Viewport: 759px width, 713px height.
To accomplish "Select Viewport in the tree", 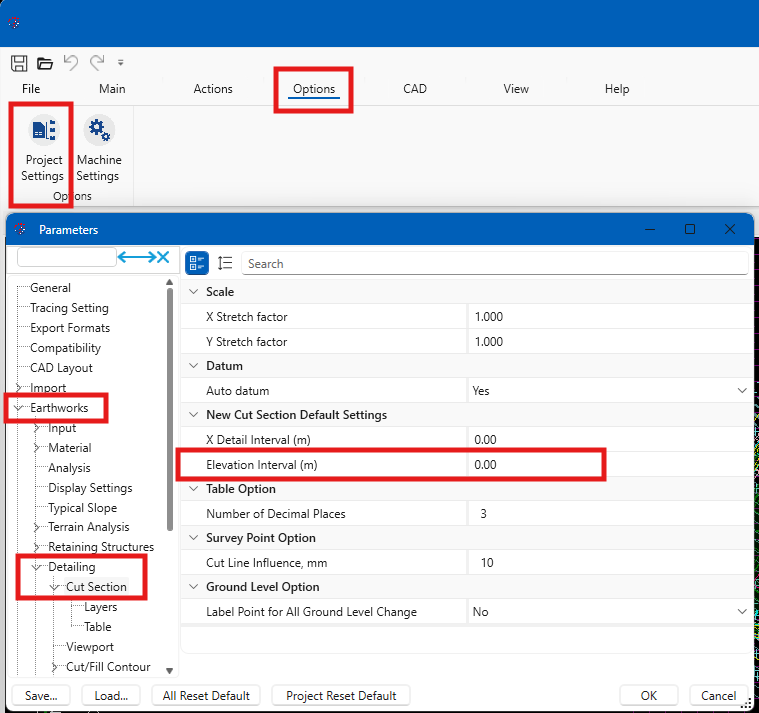I will pos(90,647).
